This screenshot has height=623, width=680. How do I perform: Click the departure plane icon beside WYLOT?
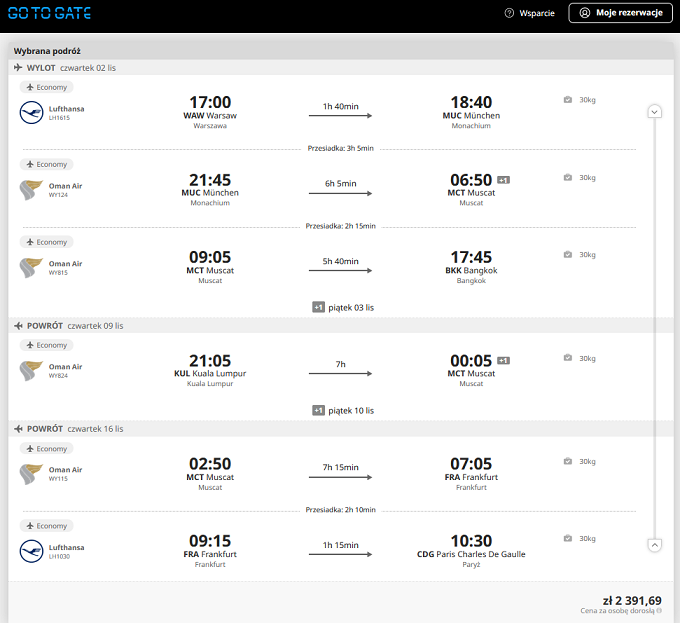click(18, 68)
